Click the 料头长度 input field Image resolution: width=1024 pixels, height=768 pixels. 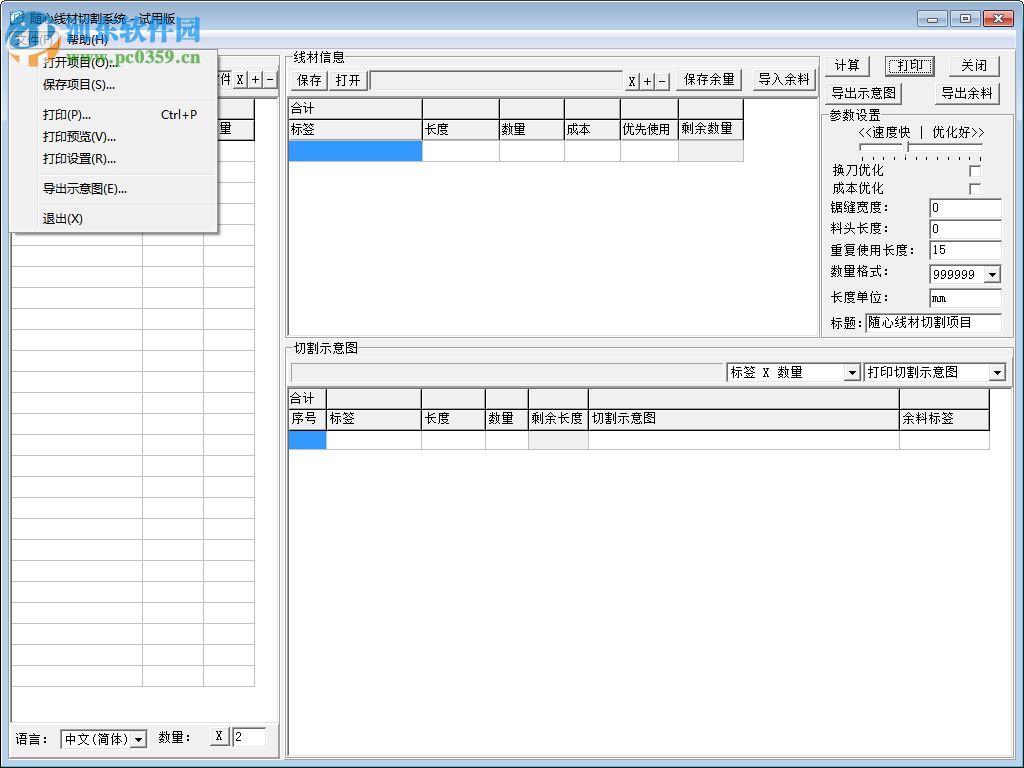click(x=965, y=229)
